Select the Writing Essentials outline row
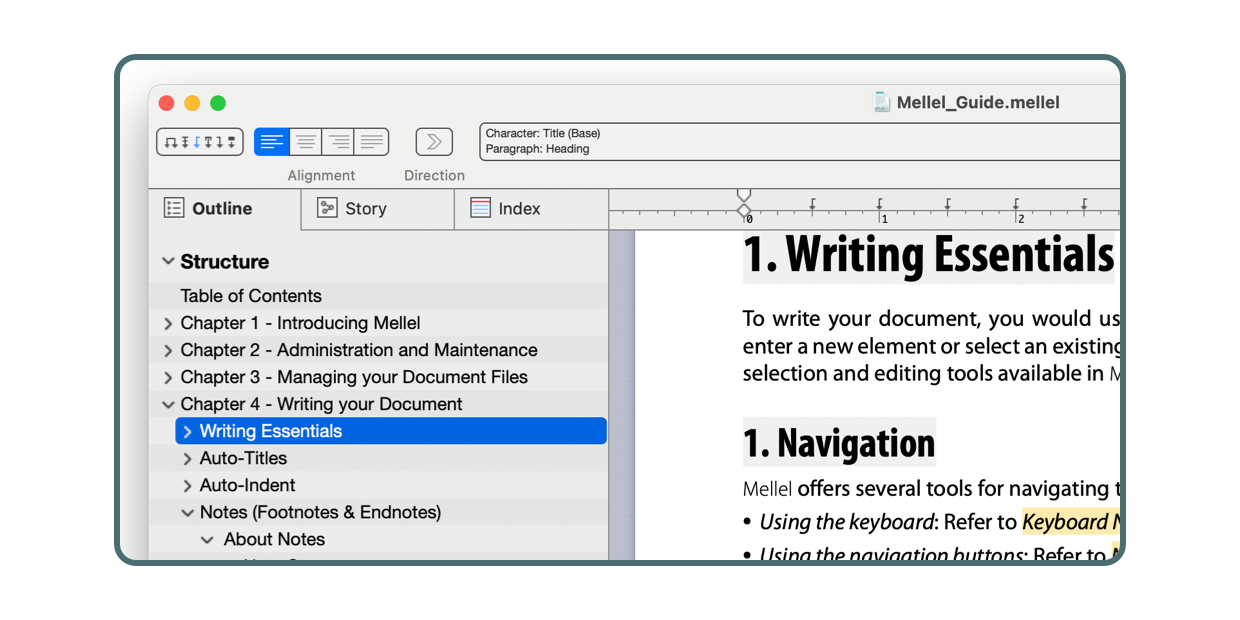Screen dimensions: 1240x620 coord(391,431)
